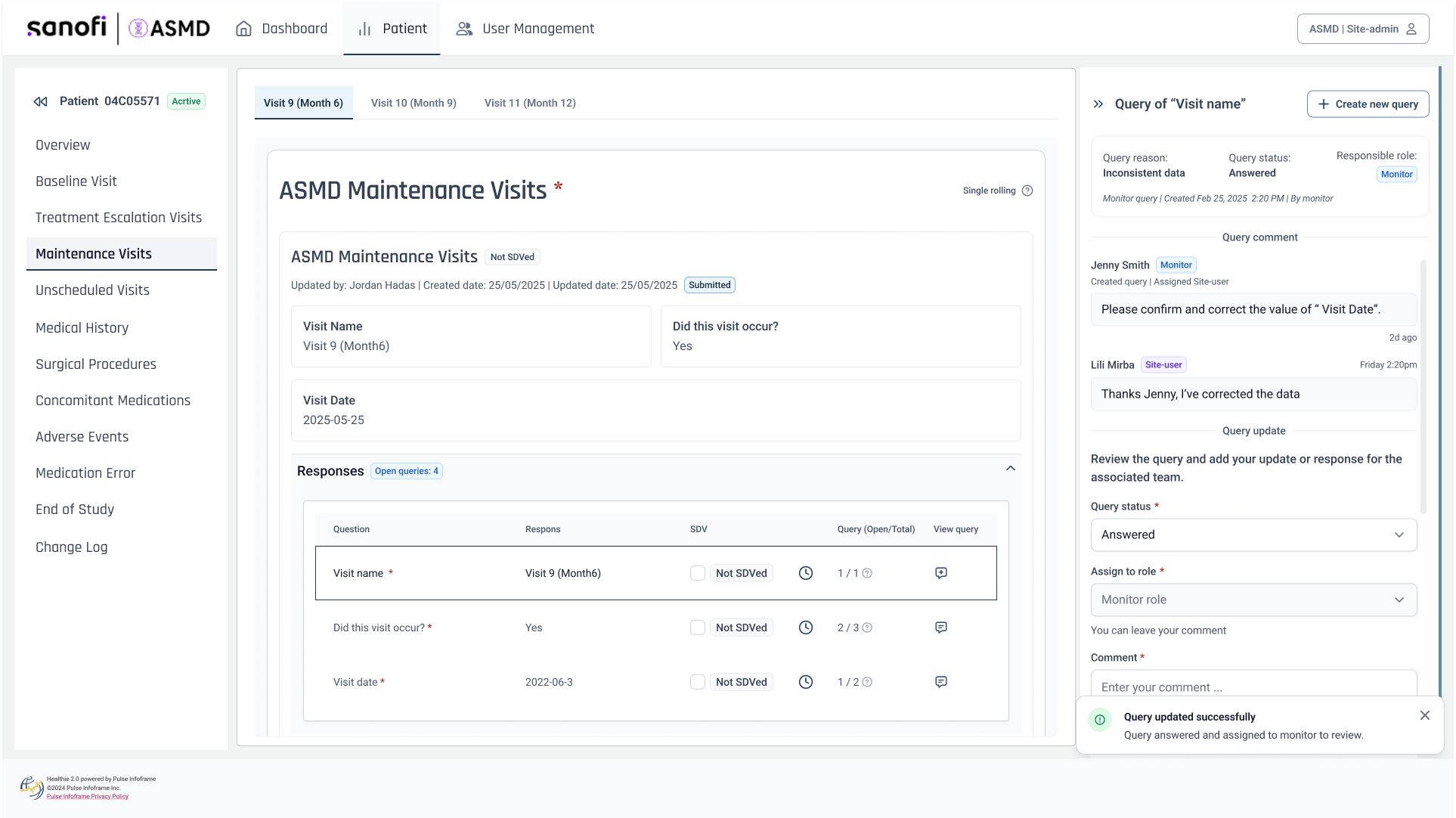Click query panel vertical scrollbar

(x=1423, y=387)
